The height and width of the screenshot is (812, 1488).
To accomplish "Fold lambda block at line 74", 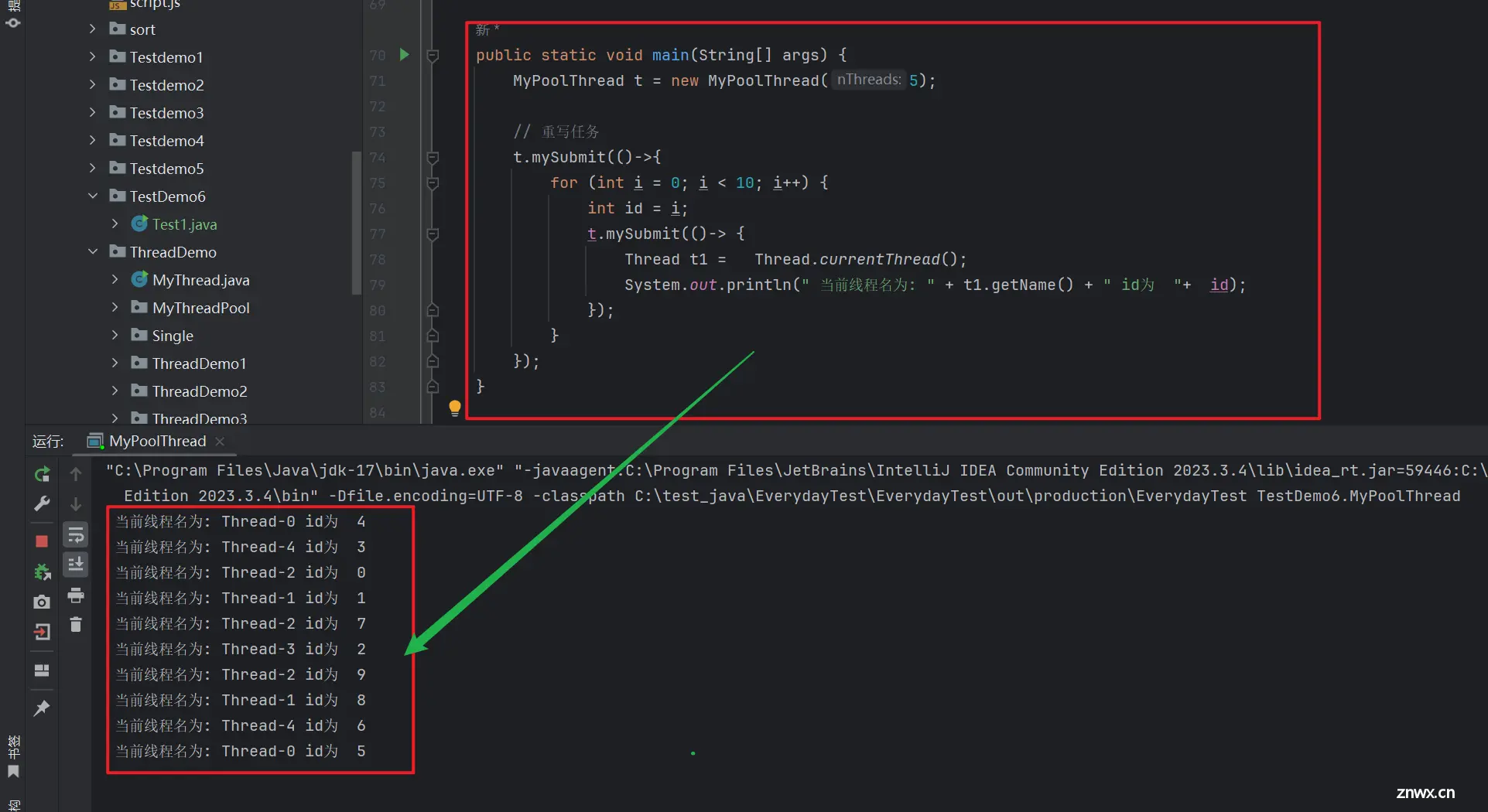I will click(x=433, y=158).
